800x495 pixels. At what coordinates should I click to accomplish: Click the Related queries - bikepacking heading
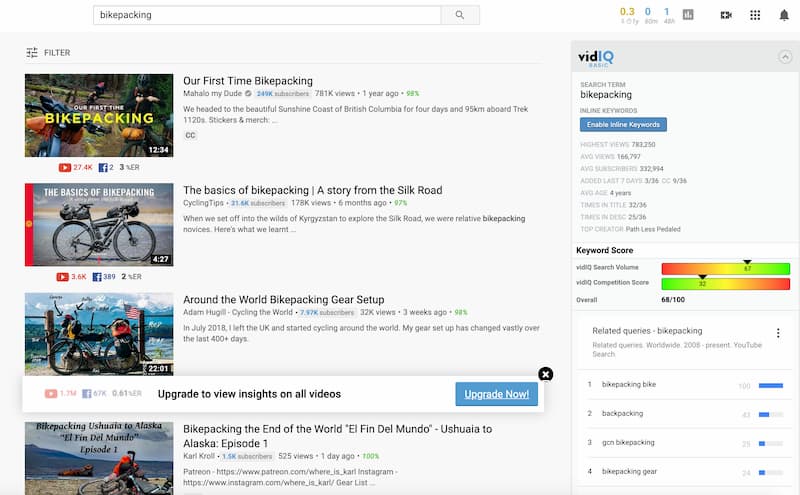click(647, 331)
